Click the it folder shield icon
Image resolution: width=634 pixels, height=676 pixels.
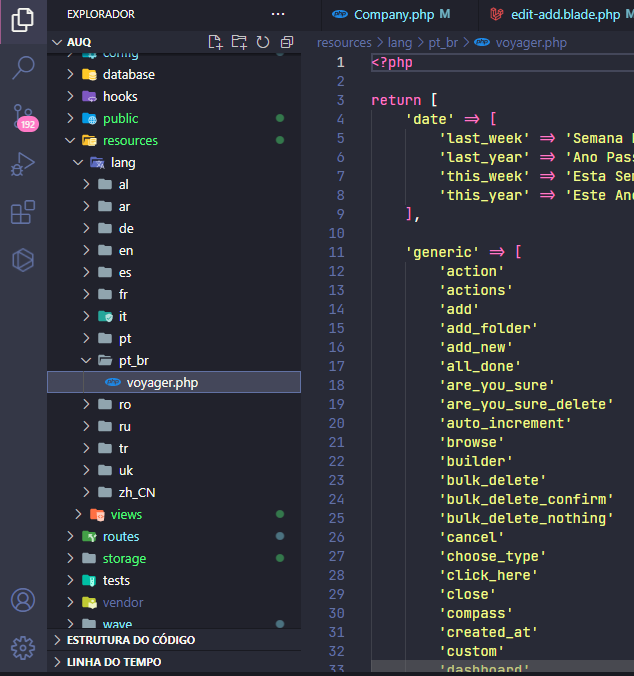(105, 316)
